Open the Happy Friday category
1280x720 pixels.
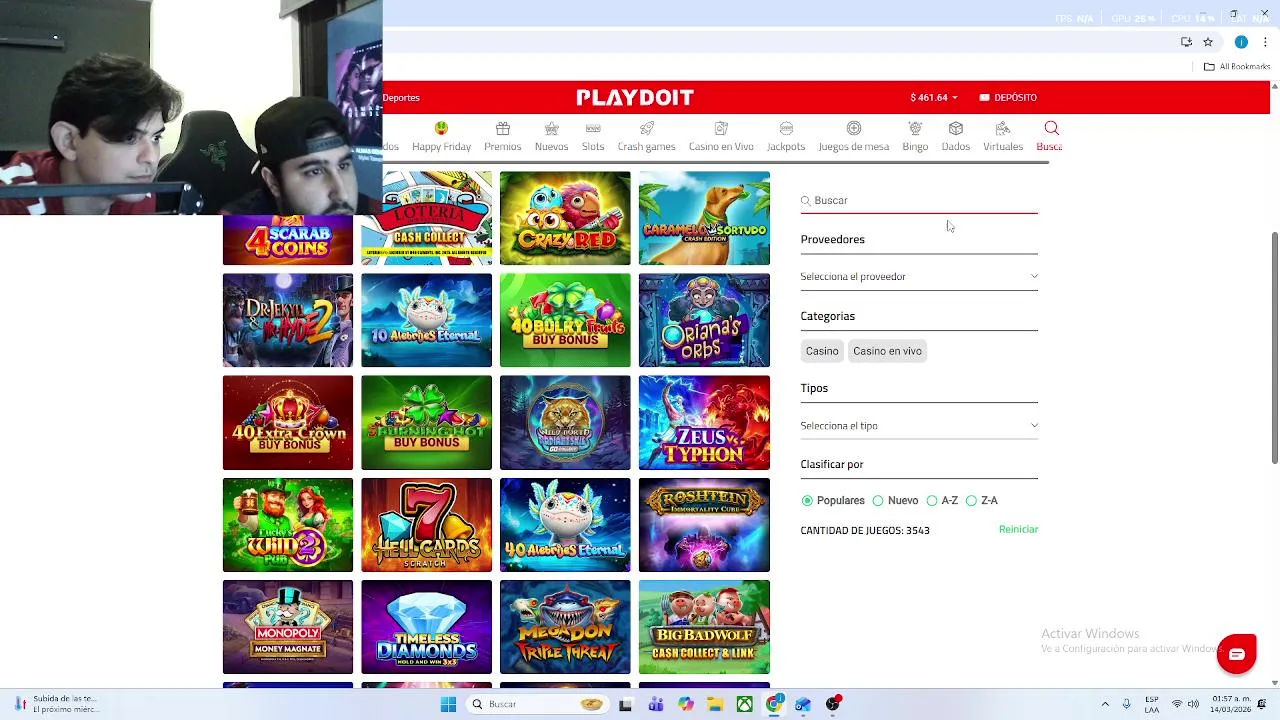441,137
